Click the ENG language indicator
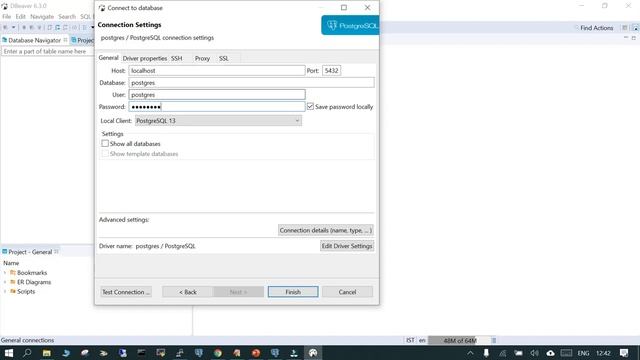Screen dimensions: 640x360 [x=583, y=353]
